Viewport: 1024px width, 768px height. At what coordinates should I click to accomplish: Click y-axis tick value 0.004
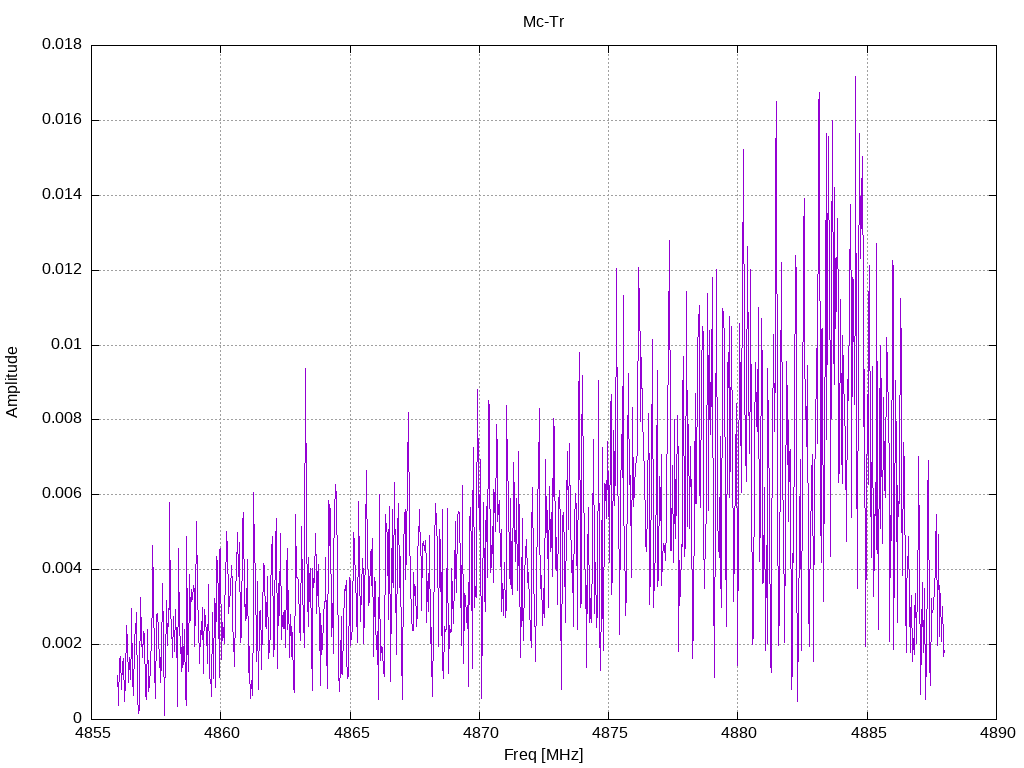tap(62, 569)
